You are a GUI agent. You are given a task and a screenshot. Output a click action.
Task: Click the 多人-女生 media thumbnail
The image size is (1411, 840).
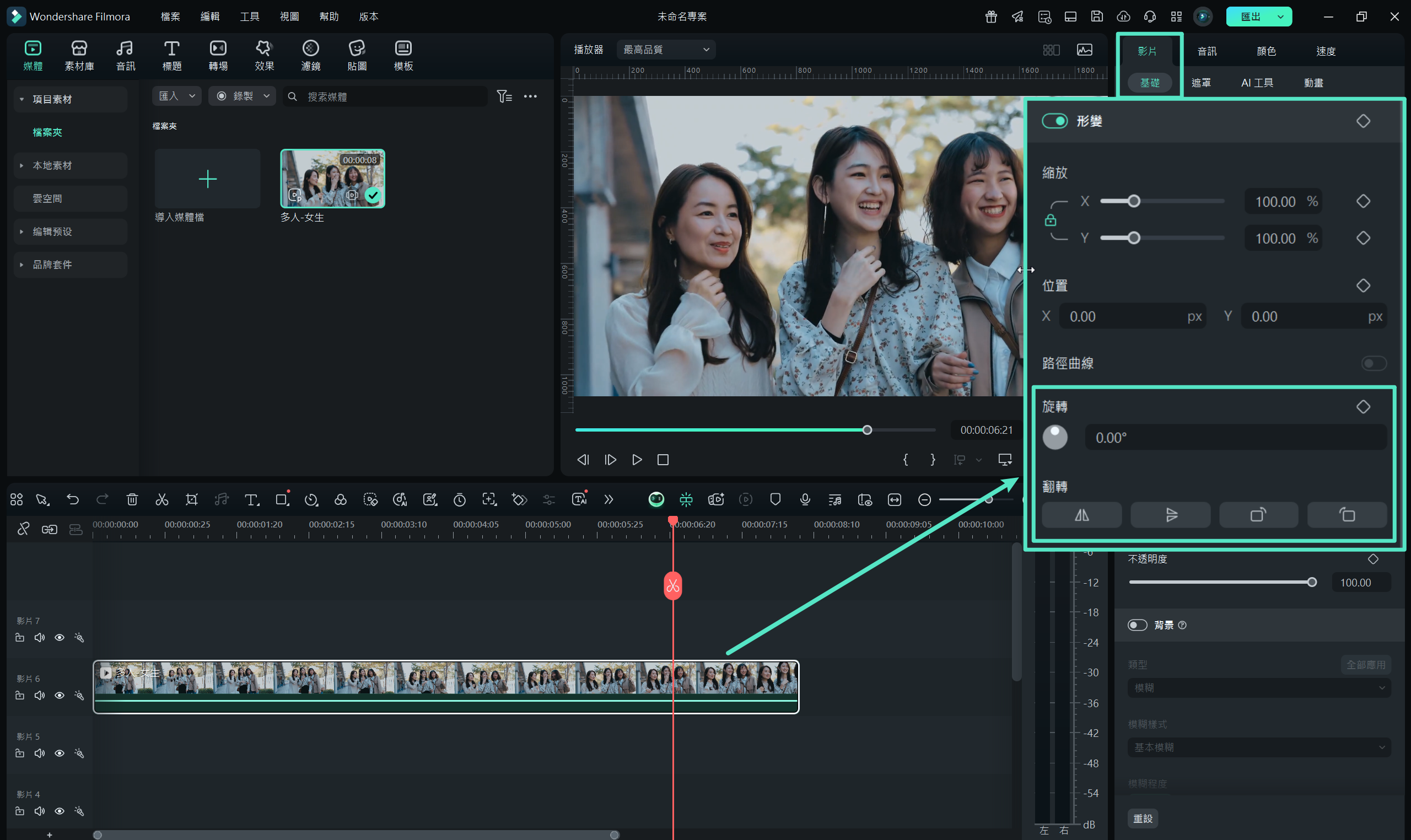coord(333,178)
